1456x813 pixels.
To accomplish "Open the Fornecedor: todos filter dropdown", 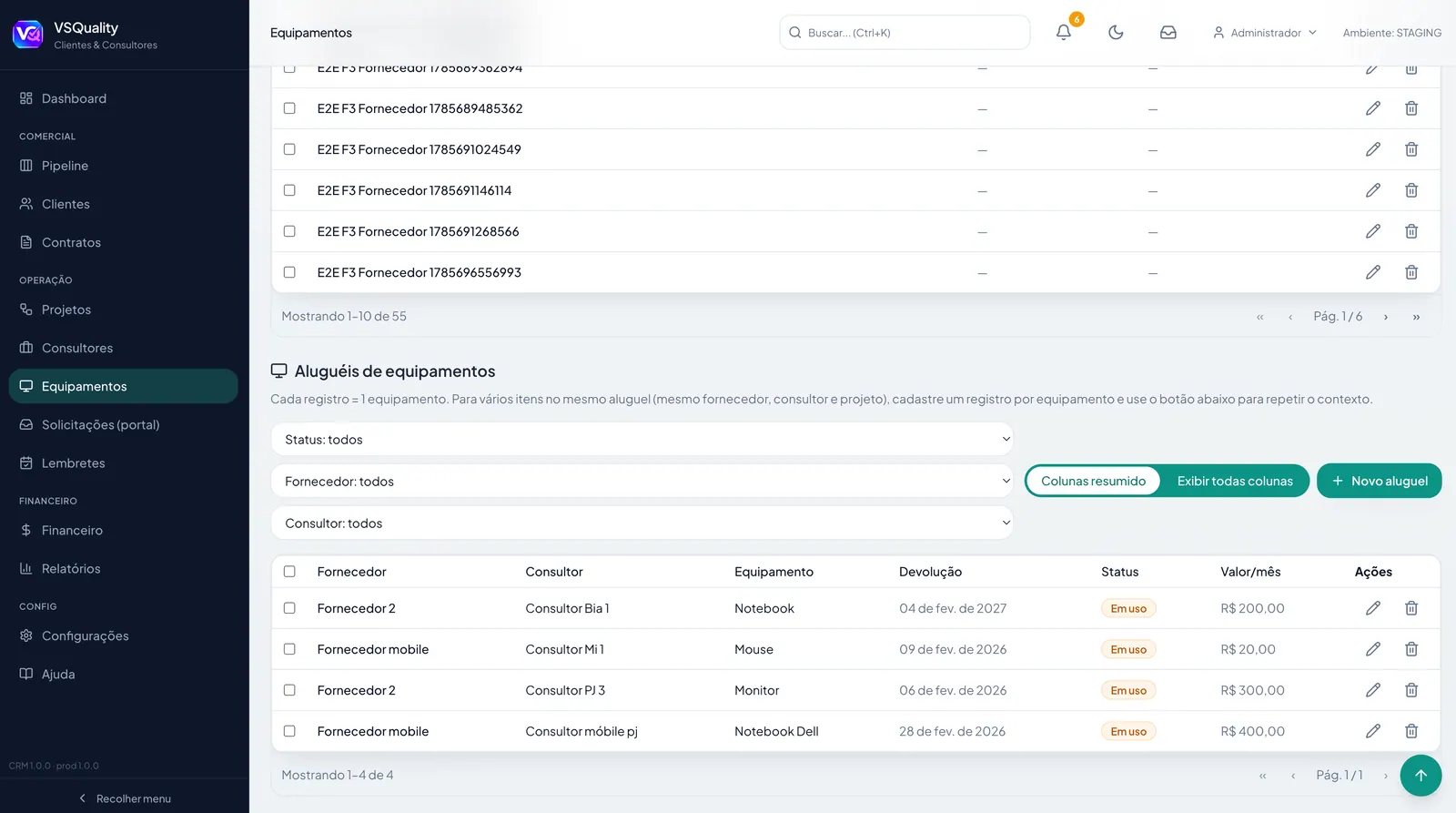I will (642, 481).
